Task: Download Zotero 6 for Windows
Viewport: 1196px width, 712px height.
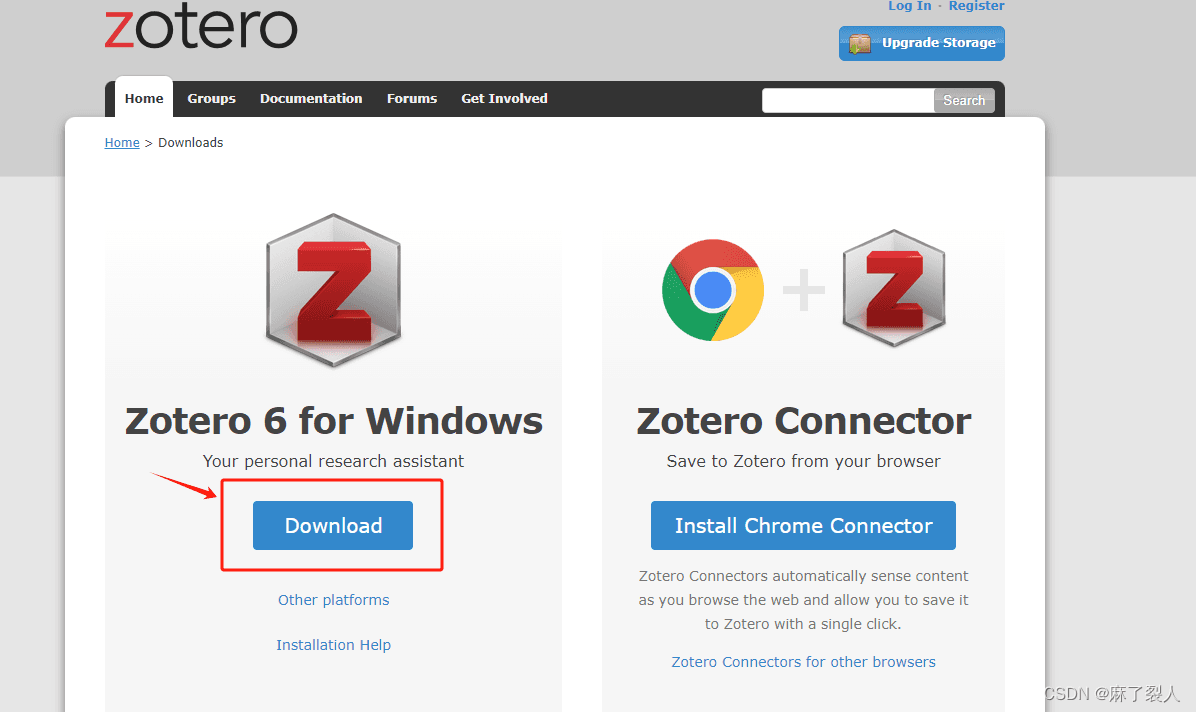Action: click(x=333, y=525)
